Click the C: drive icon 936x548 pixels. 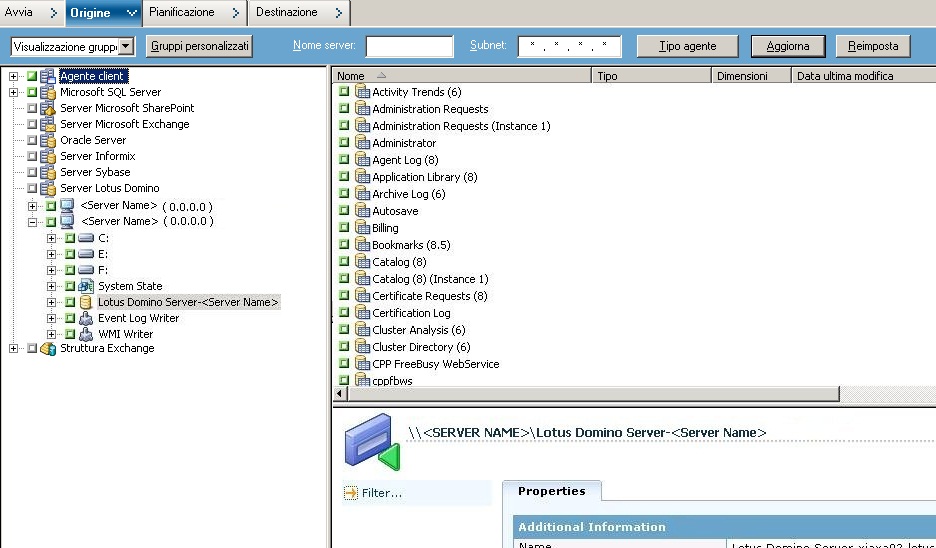pyautogui.click(x=86, y=238)
